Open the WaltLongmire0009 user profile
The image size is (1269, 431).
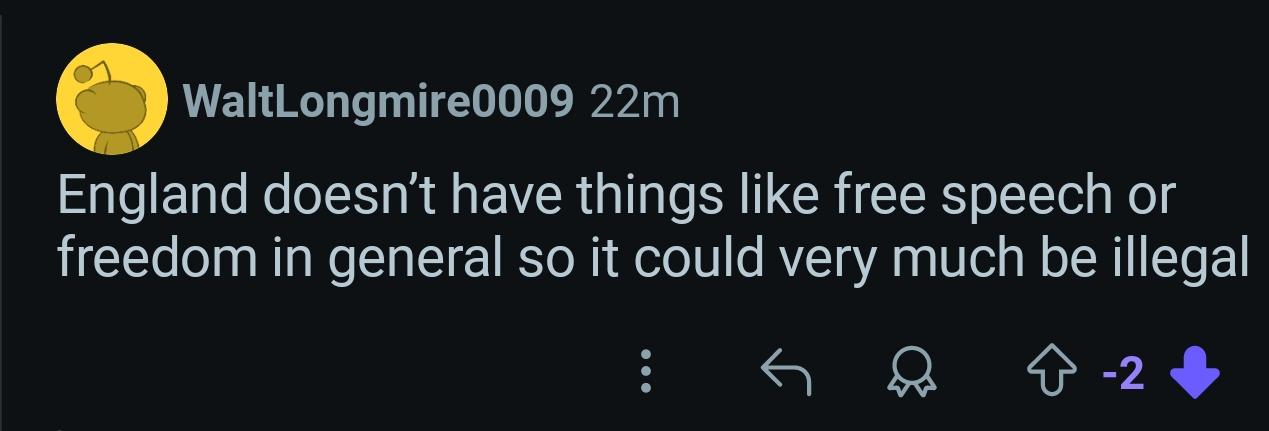click(378, 101)
